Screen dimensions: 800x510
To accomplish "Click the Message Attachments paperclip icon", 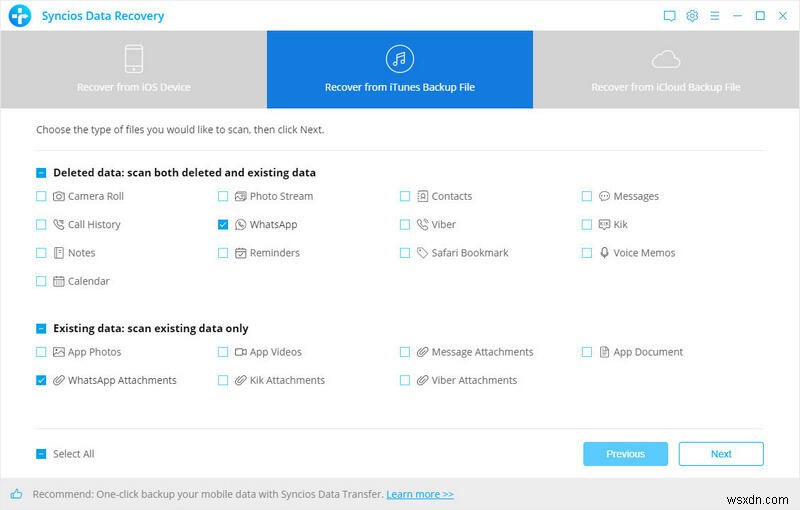I will (x=422, y=352).
